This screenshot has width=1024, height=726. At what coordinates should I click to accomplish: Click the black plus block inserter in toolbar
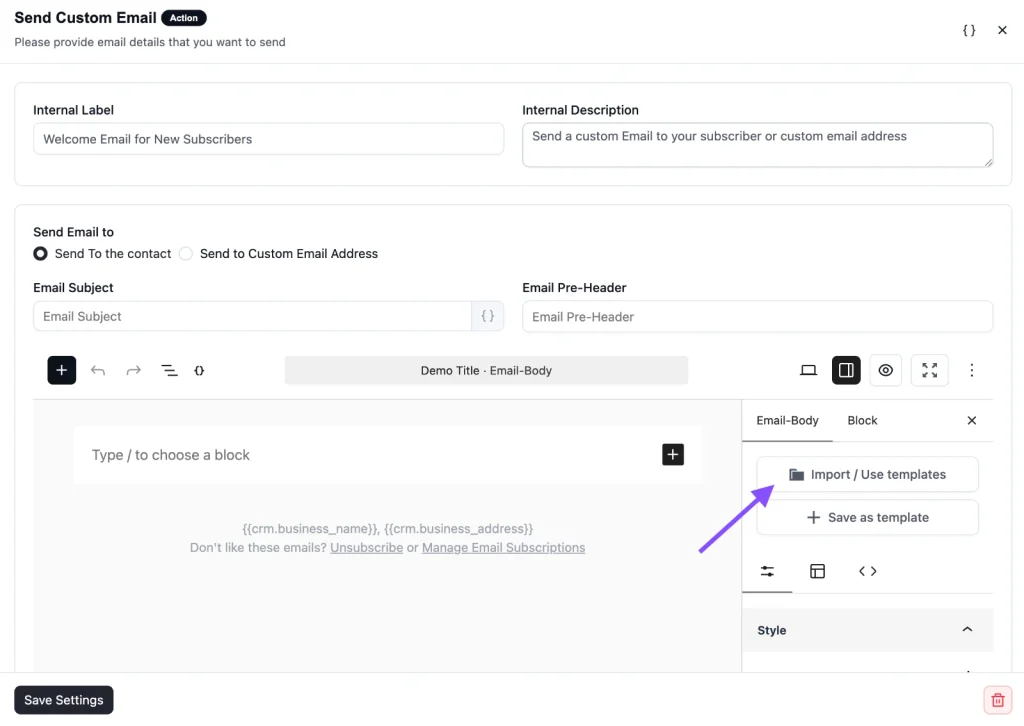coord(61,370)
